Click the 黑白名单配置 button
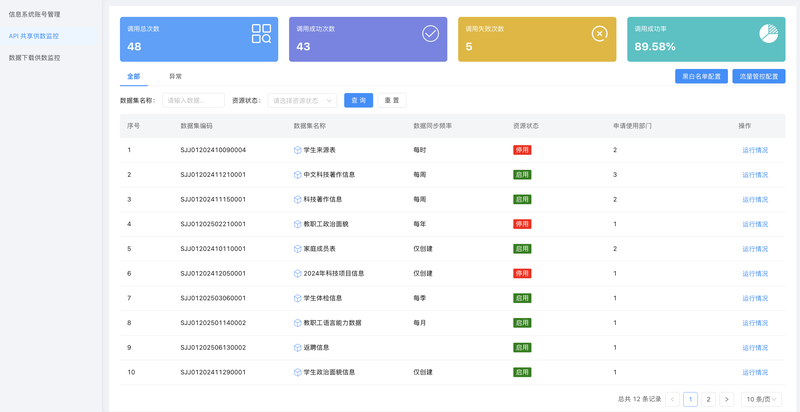The height and width of the screenshot is (412, 800). 701,76
